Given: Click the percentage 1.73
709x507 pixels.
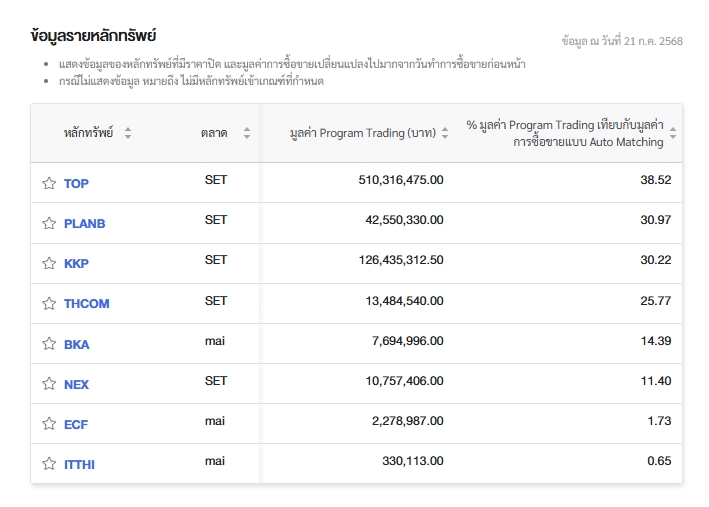Looking at the screenshot, I should pos(659,421).
